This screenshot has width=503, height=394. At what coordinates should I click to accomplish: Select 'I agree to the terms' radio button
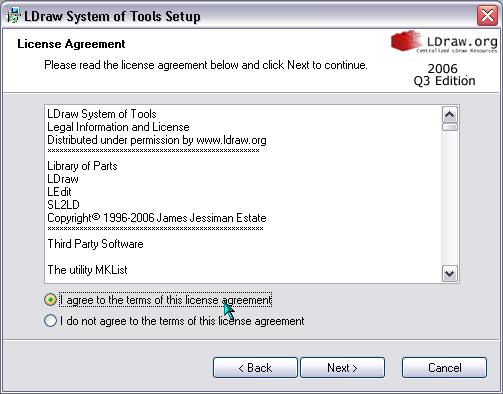[x=50, y=300]
